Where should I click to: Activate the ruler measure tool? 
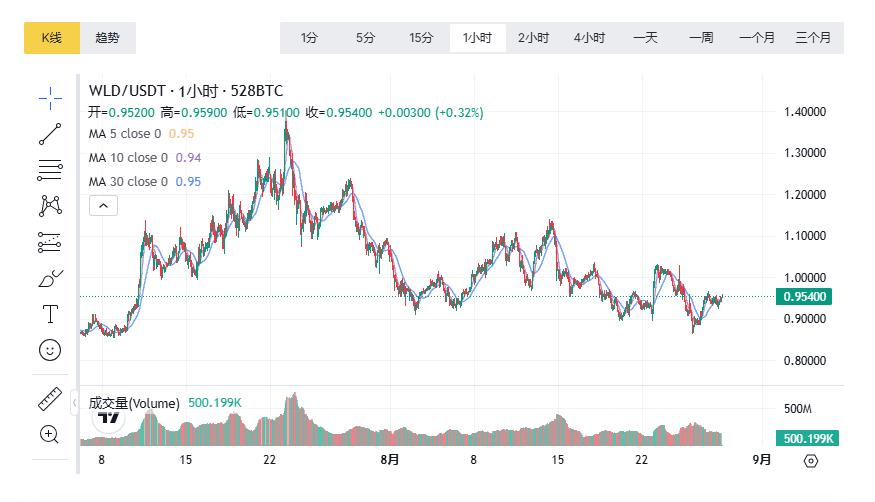50,398
